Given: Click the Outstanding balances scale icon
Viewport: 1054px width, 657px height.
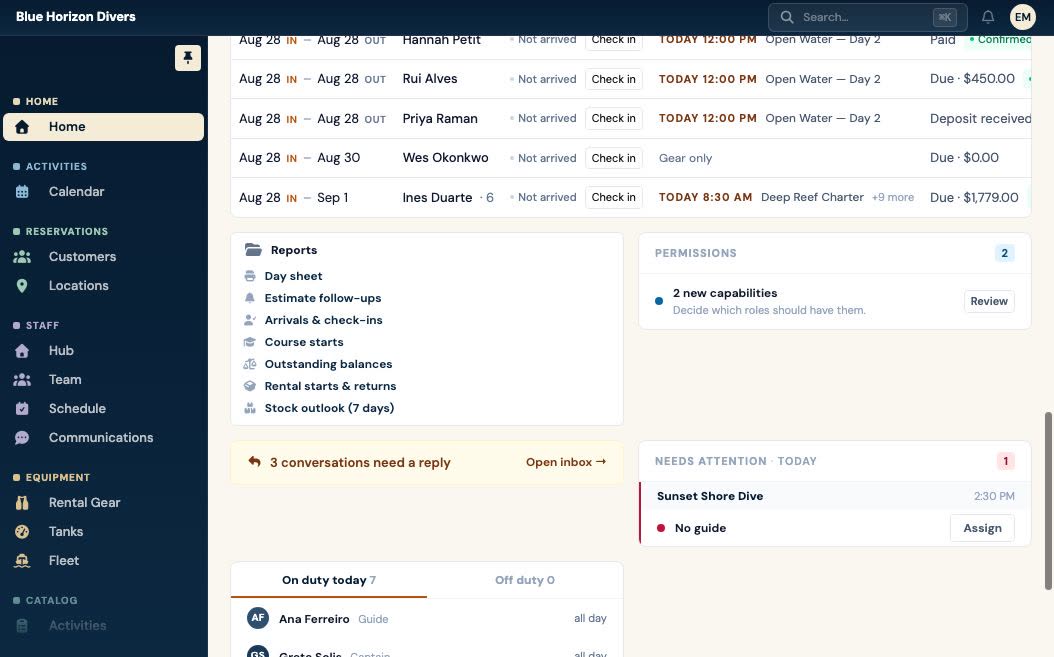Looking at the screenshot, I should [250, 364].
